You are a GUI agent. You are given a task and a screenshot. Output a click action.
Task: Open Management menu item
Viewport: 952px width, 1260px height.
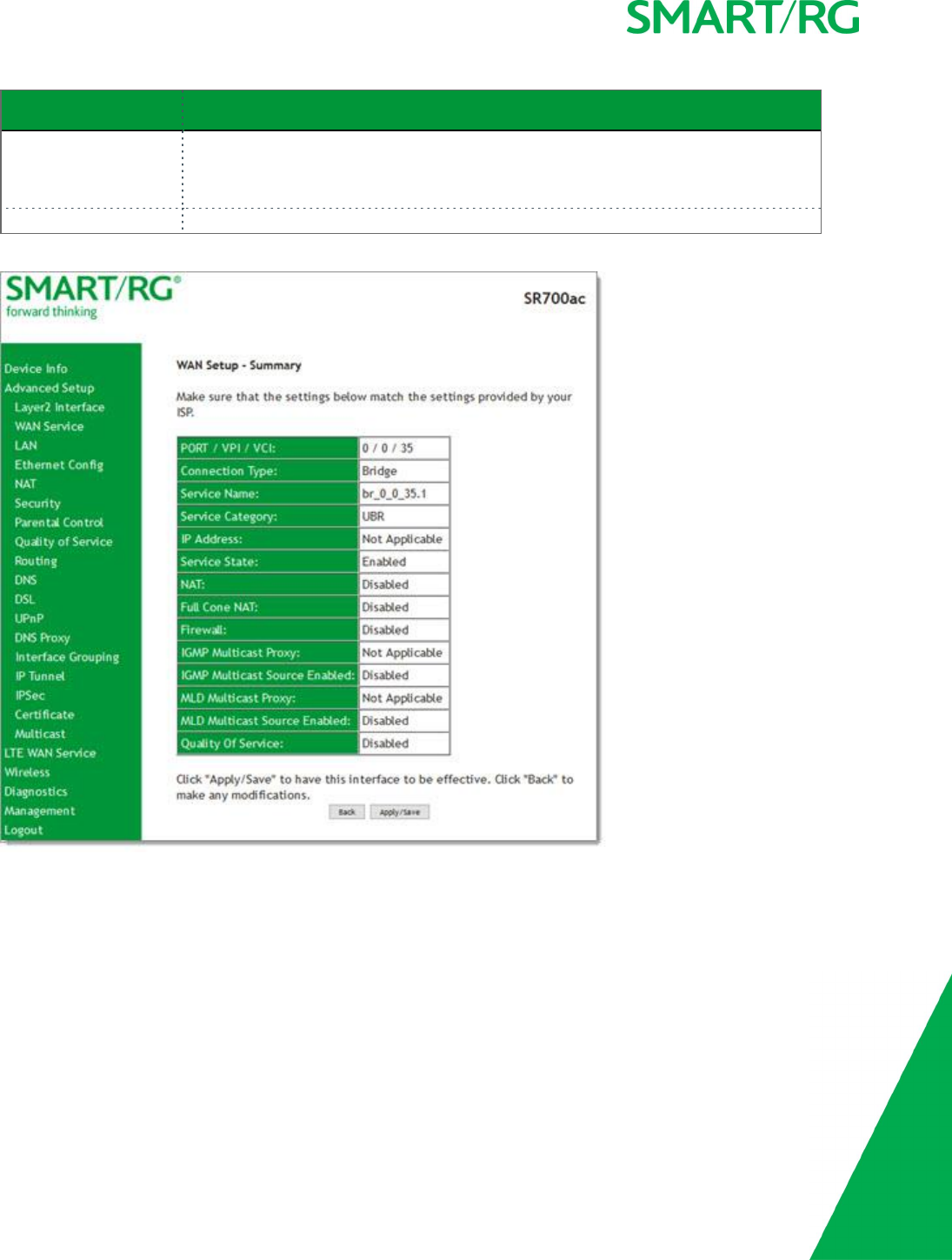coord(40,811)
